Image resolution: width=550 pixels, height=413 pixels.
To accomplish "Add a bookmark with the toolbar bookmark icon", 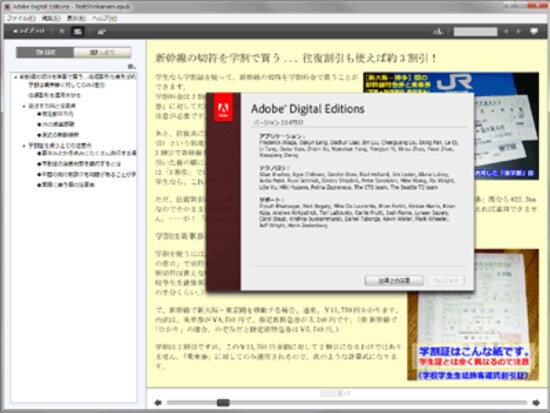I will point(101,32).
